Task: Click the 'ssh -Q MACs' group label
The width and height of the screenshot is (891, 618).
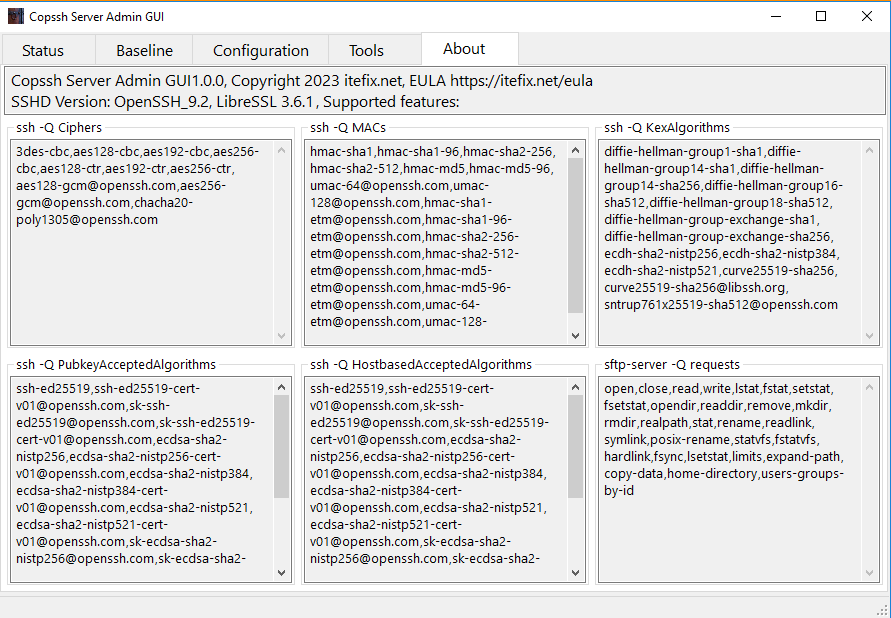Action: tap(348, 128)
